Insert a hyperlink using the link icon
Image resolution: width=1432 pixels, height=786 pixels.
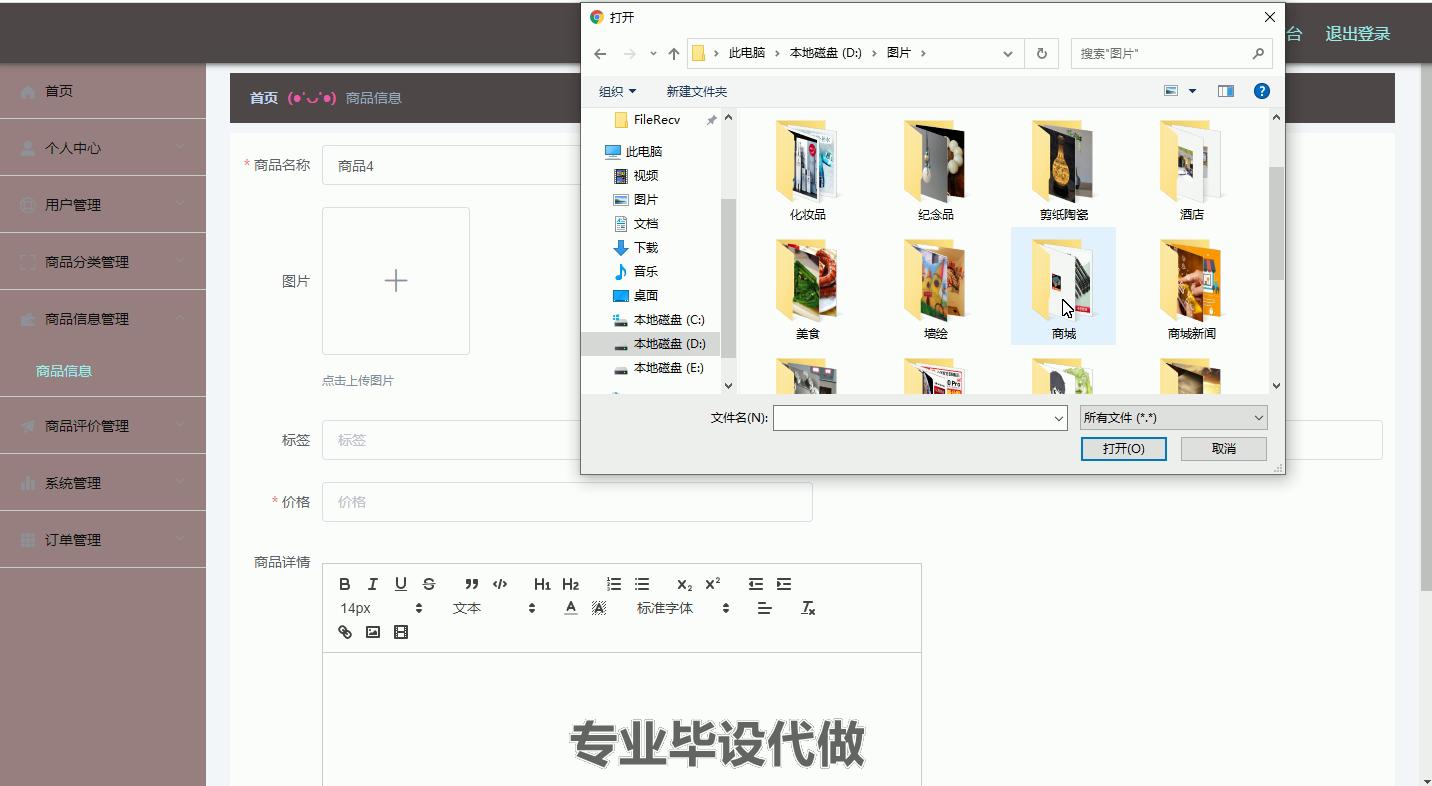coord(345,632)
